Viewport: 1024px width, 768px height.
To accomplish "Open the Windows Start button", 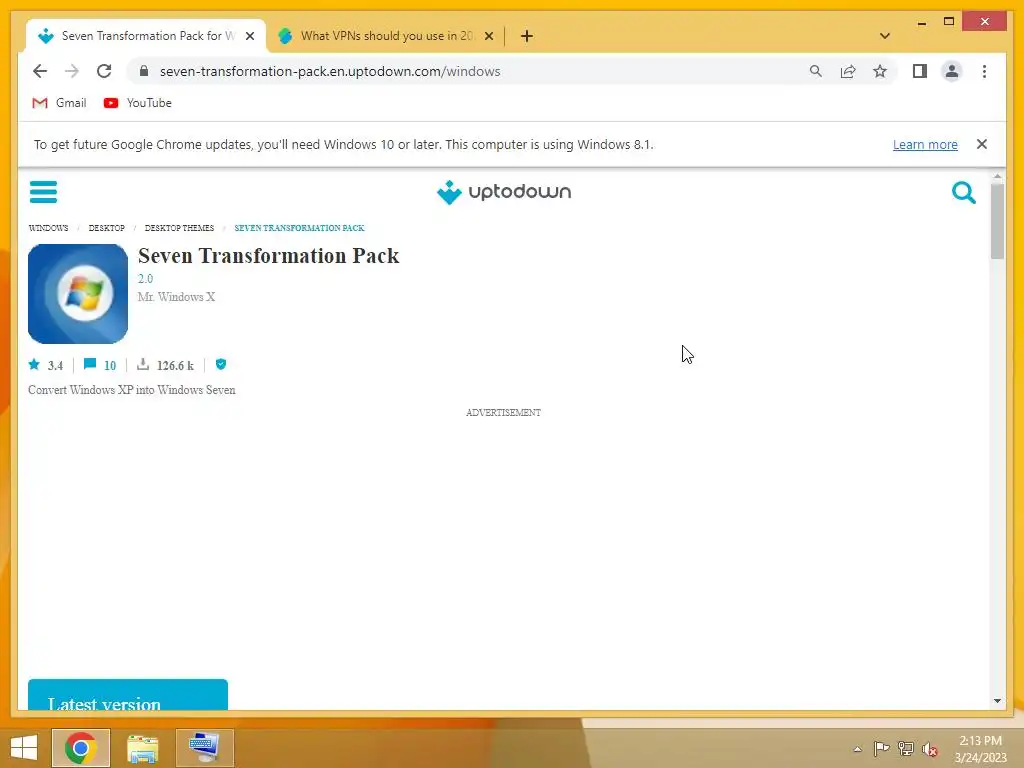I will pos(24,748).
